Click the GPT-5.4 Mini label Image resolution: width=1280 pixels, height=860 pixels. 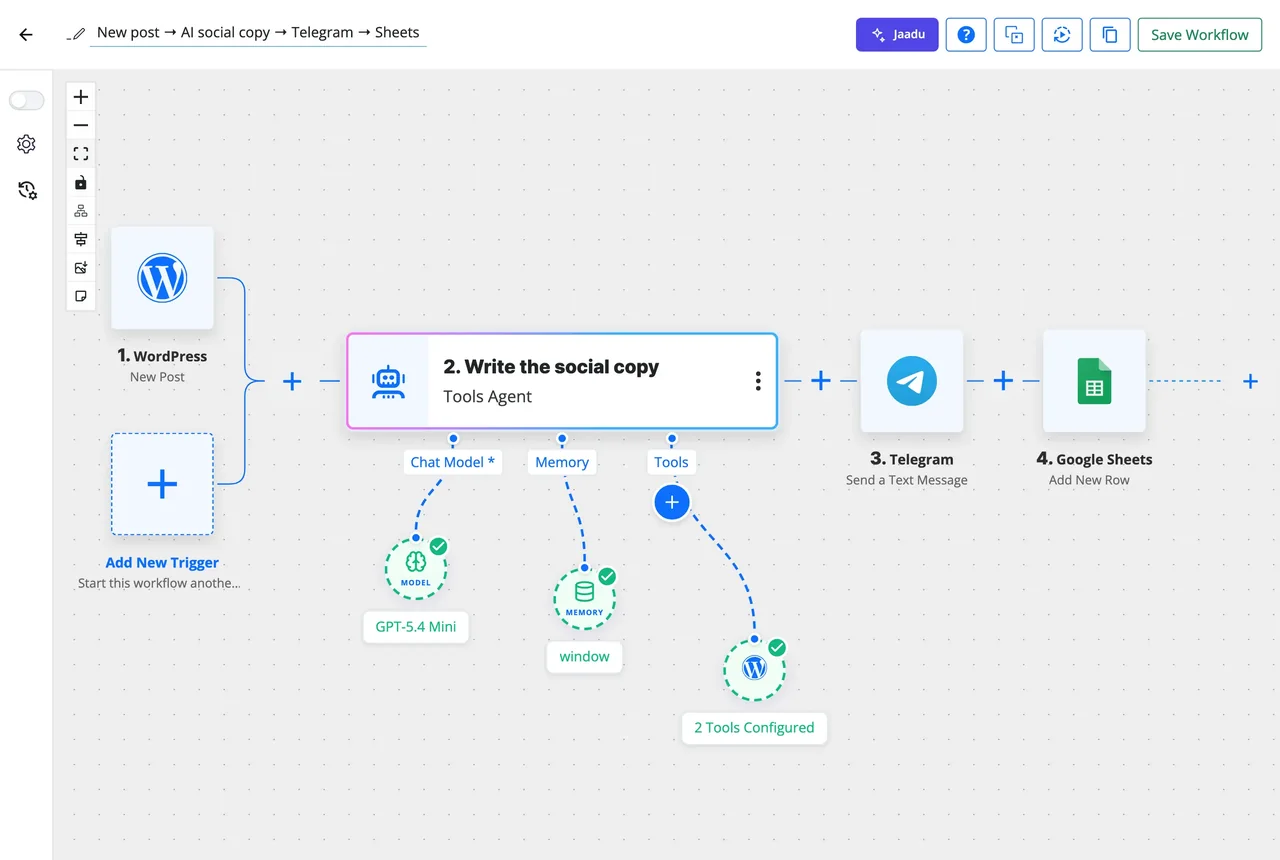click(x=416, y=627)
